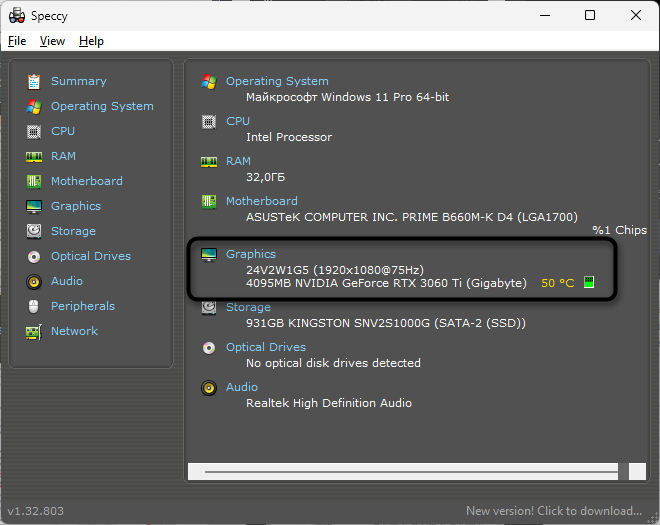Click the Realtek High Definition Audio text

point(329,403)
